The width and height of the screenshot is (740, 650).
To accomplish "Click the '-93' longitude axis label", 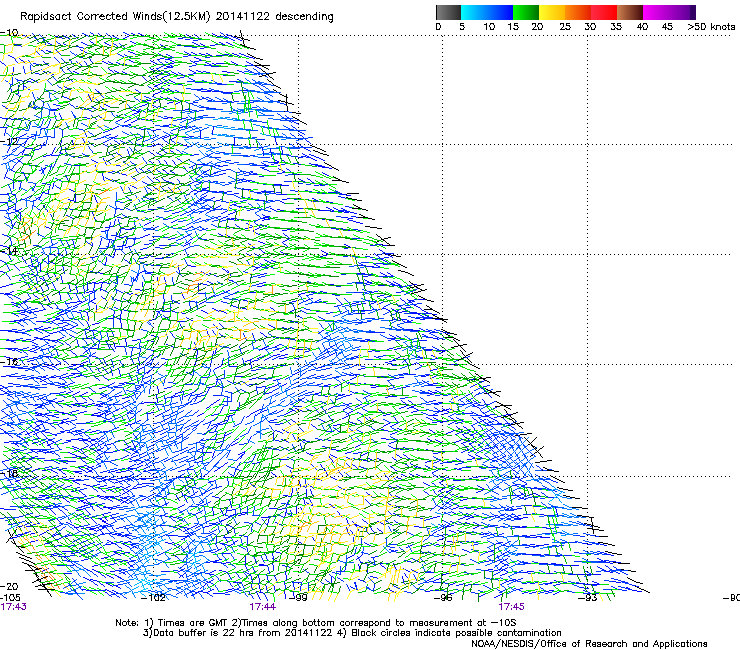I will point(588,597).
